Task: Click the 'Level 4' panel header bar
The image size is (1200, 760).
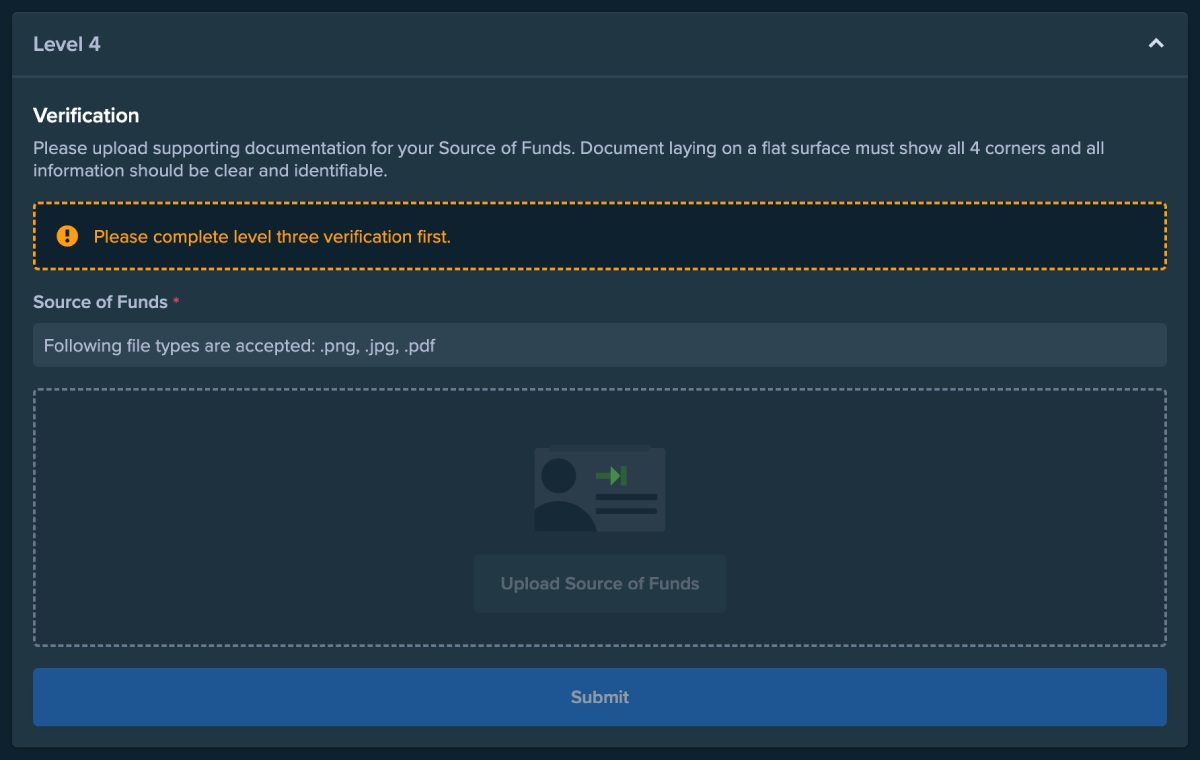Action: 600,44
